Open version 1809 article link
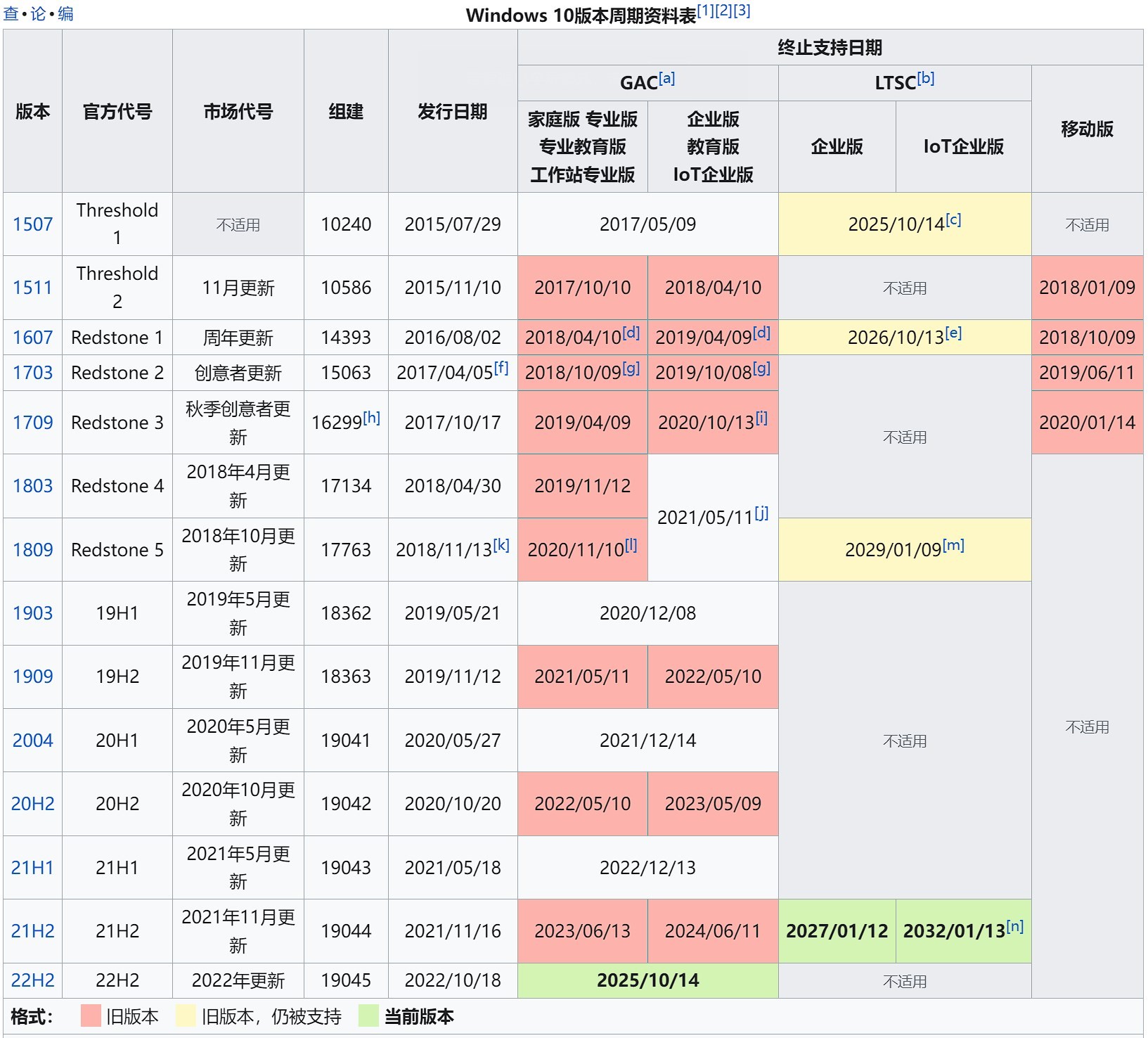Viewport: 1148px width, 1038px height. click(32, 550)
